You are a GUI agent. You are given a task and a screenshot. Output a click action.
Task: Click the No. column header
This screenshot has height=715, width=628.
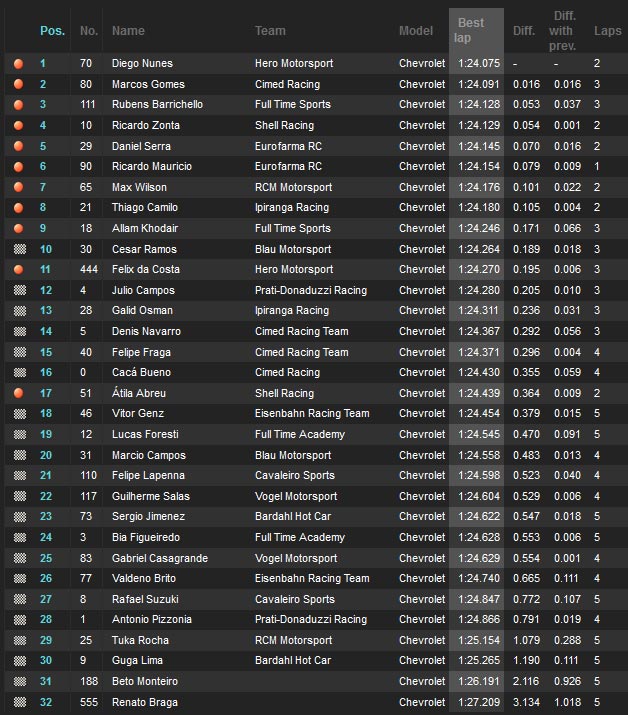tap(89, 31)
